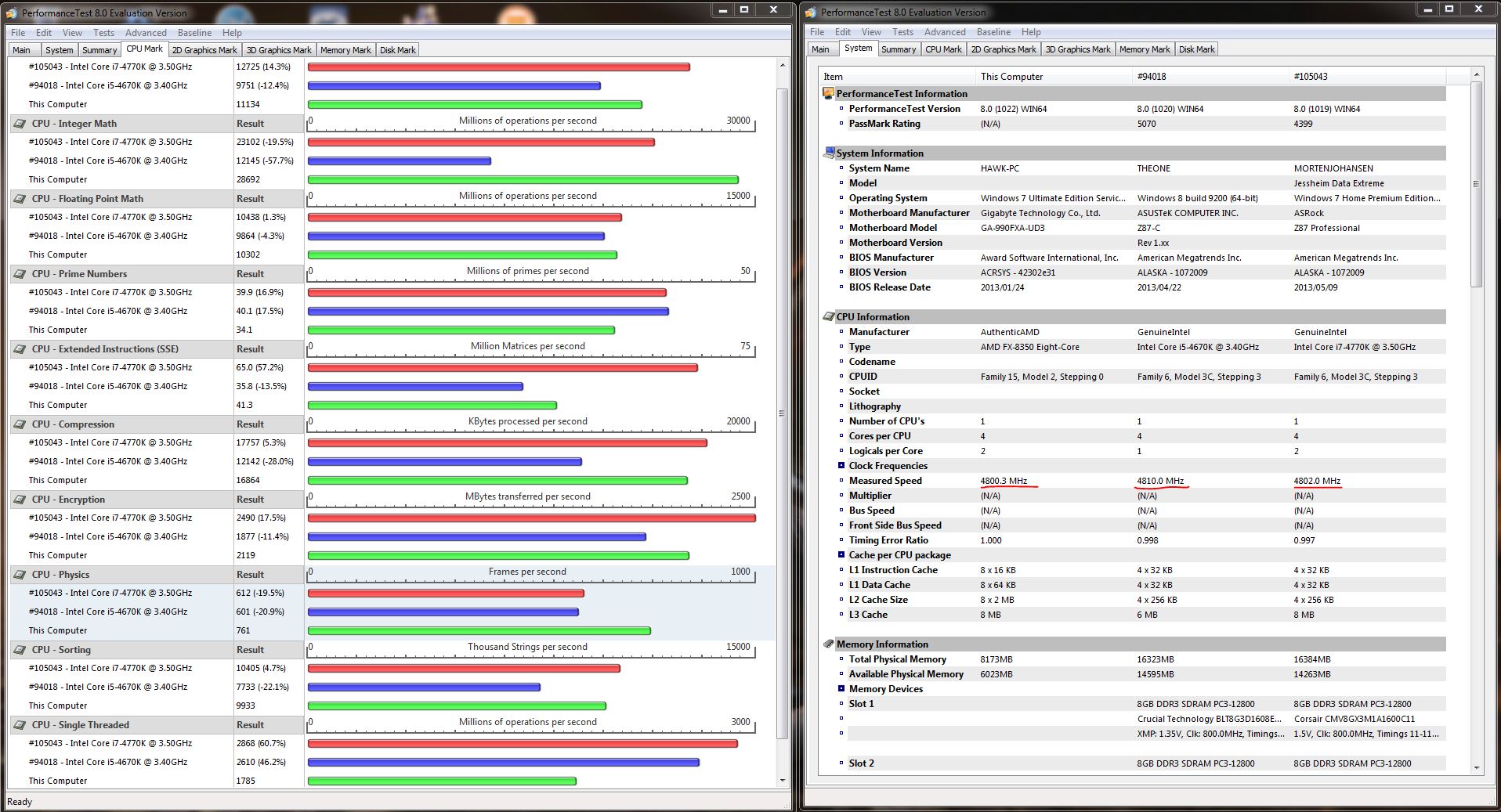The height and width of the screenshot is (812, 1501).
Task: Click the PerformanceTest Information section icon
Action: [828, 93]
